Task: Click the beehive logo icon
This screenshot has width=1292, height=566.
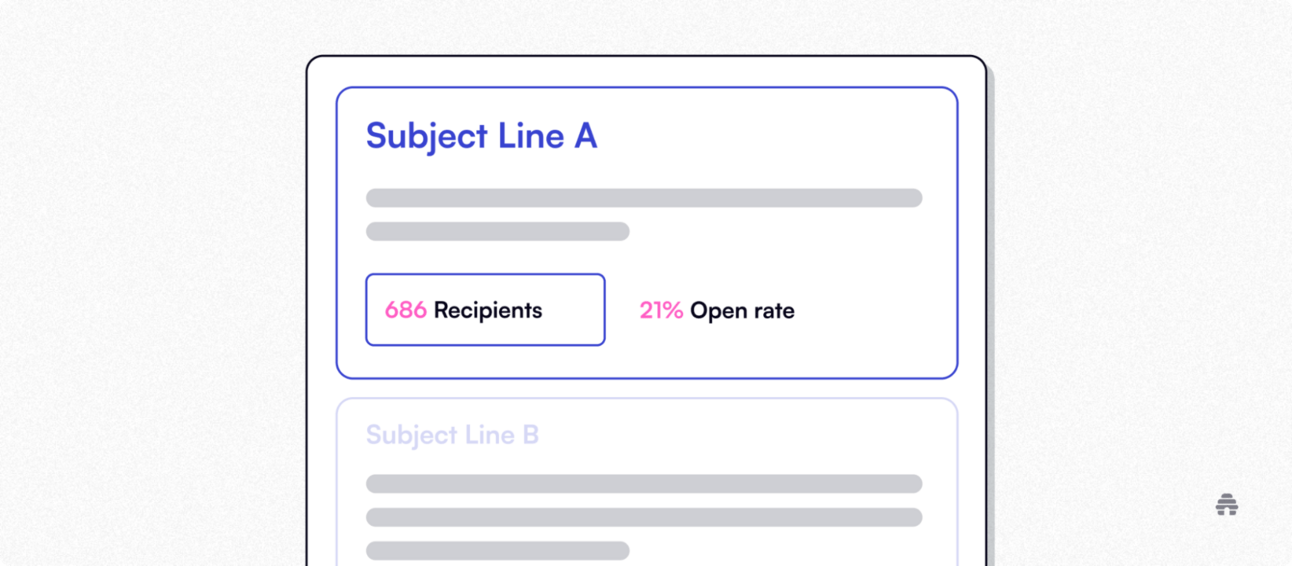Action: point(1227,505)
